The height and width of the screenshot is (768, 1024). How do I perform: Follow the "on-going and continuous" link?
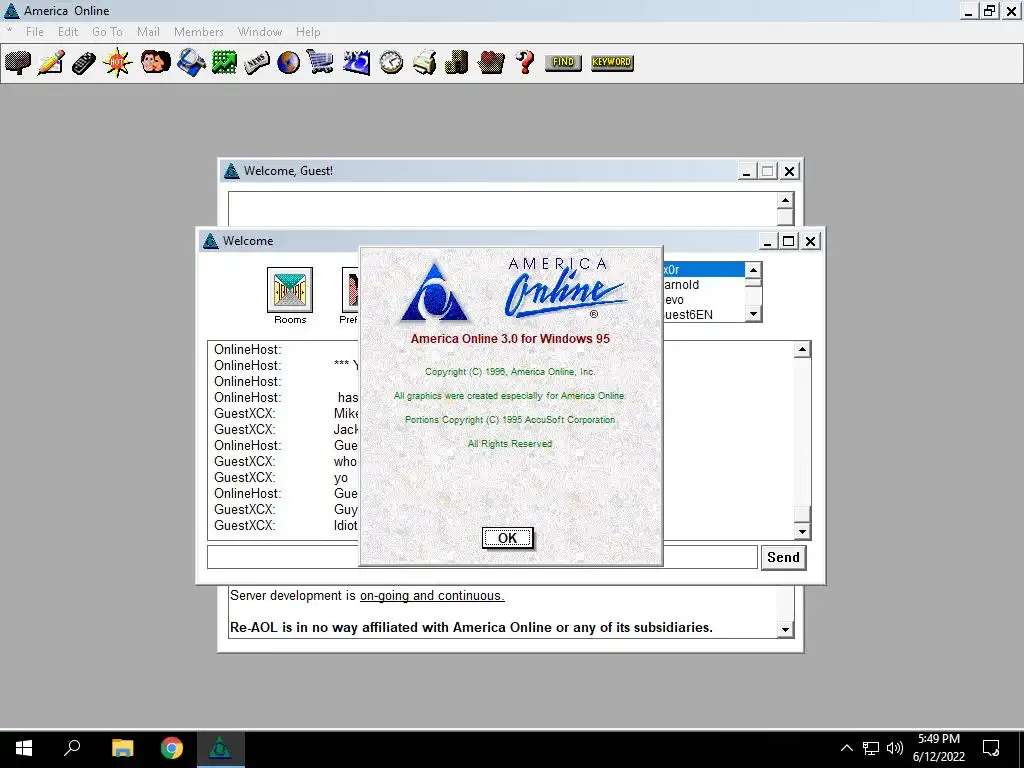point(432,596)
